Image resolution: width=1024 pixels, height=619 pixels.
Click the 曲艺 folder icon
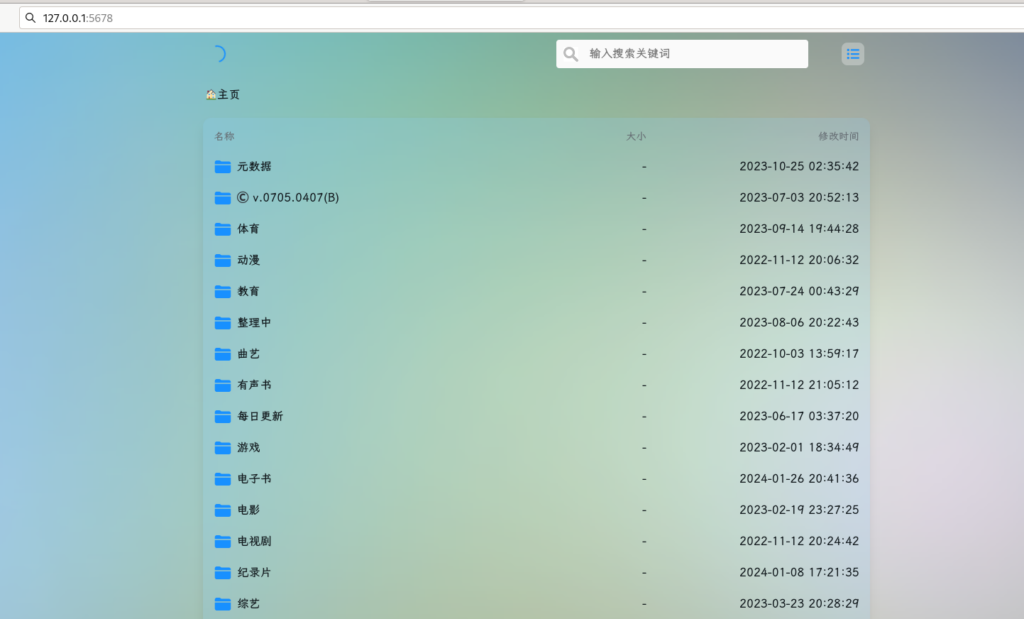pos(222,354)
